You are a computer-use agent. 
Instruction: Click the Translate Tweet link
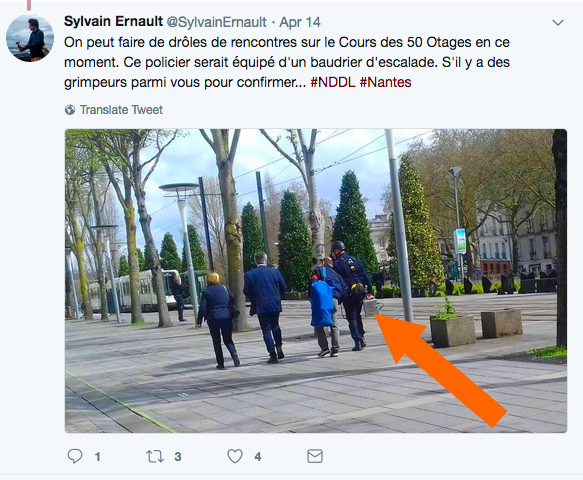click(x=121, y=110)
